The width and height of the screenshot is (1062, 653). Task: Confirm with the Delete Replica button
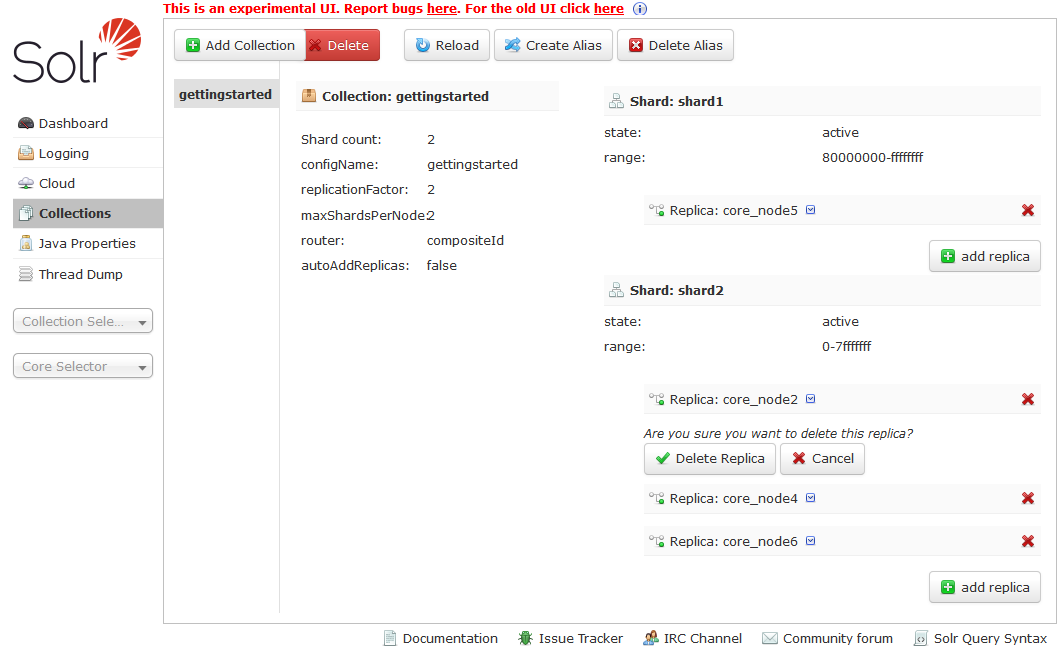coord(710,459)
